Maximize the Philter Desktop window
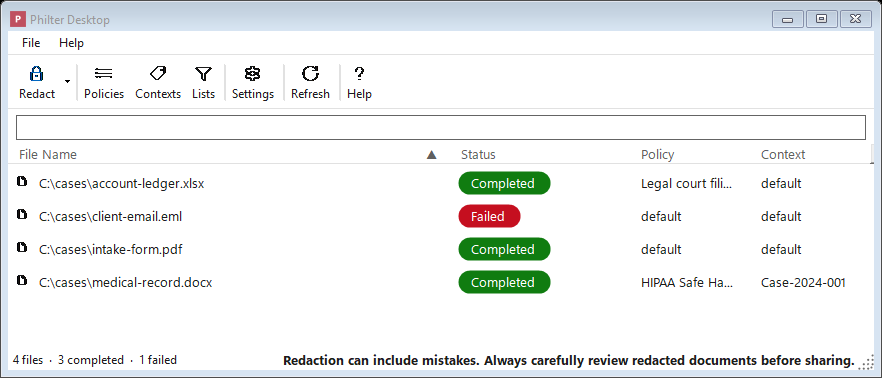This screenshot has width=882, height=378. [822, 19]
